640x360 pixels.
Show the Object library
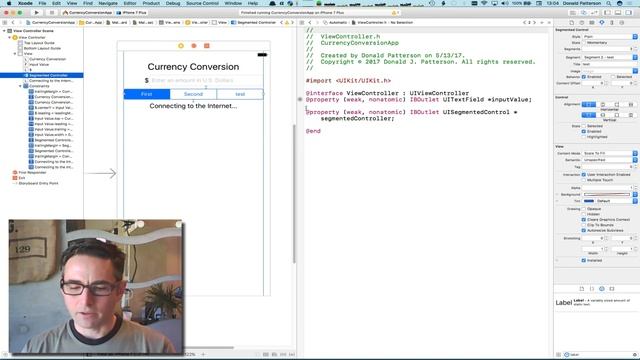[602, 289]
